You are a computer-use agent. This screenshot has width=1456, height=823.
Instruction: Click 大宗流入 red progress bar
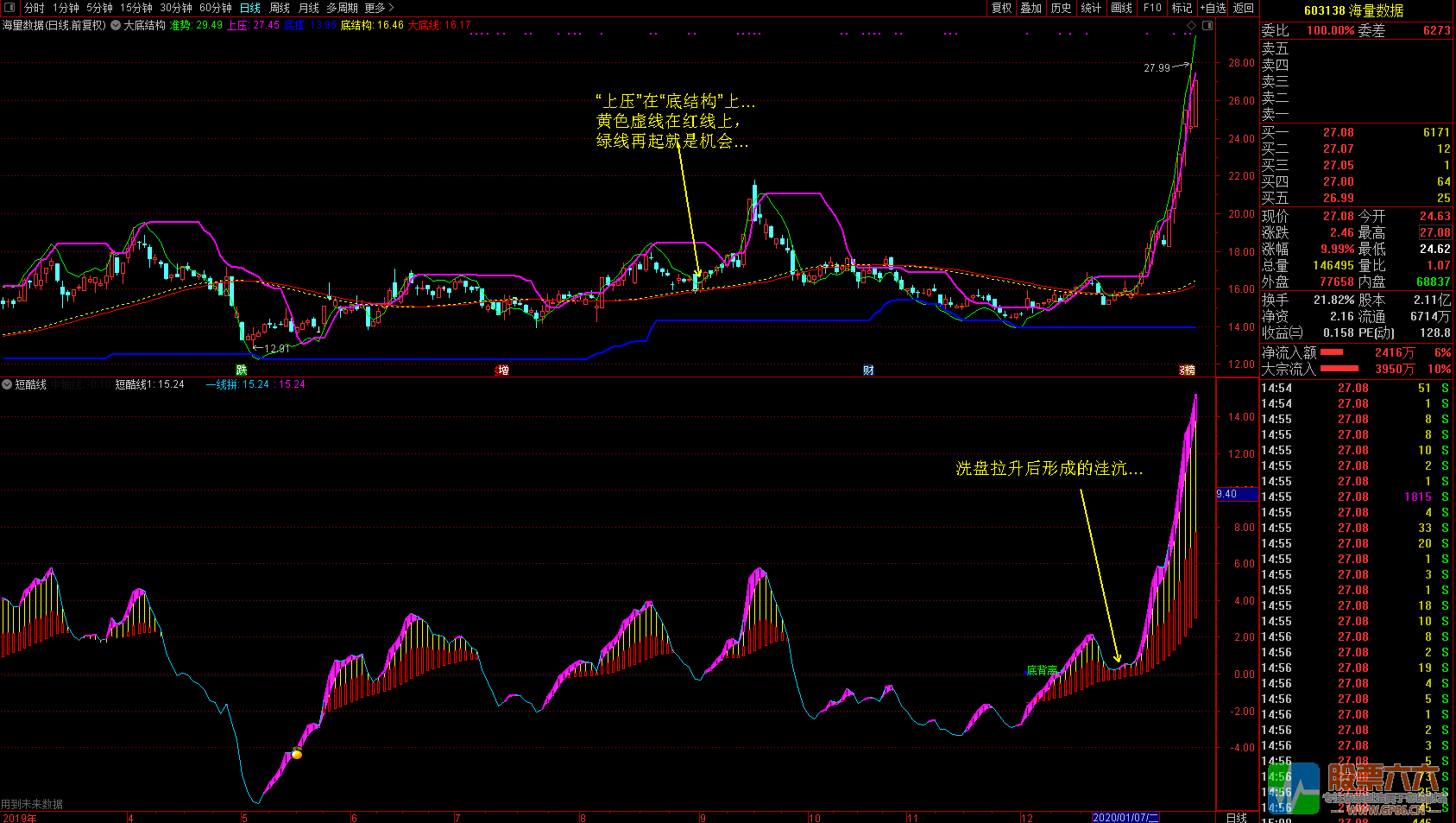point(1339,369)
